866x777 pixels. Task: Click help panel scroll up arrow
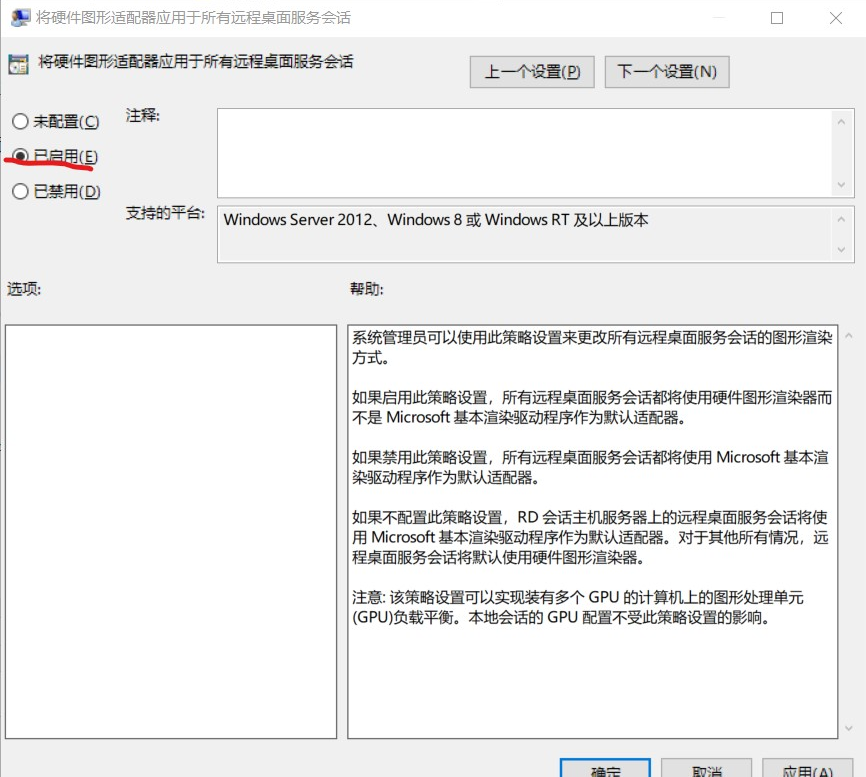click(849, 335)
